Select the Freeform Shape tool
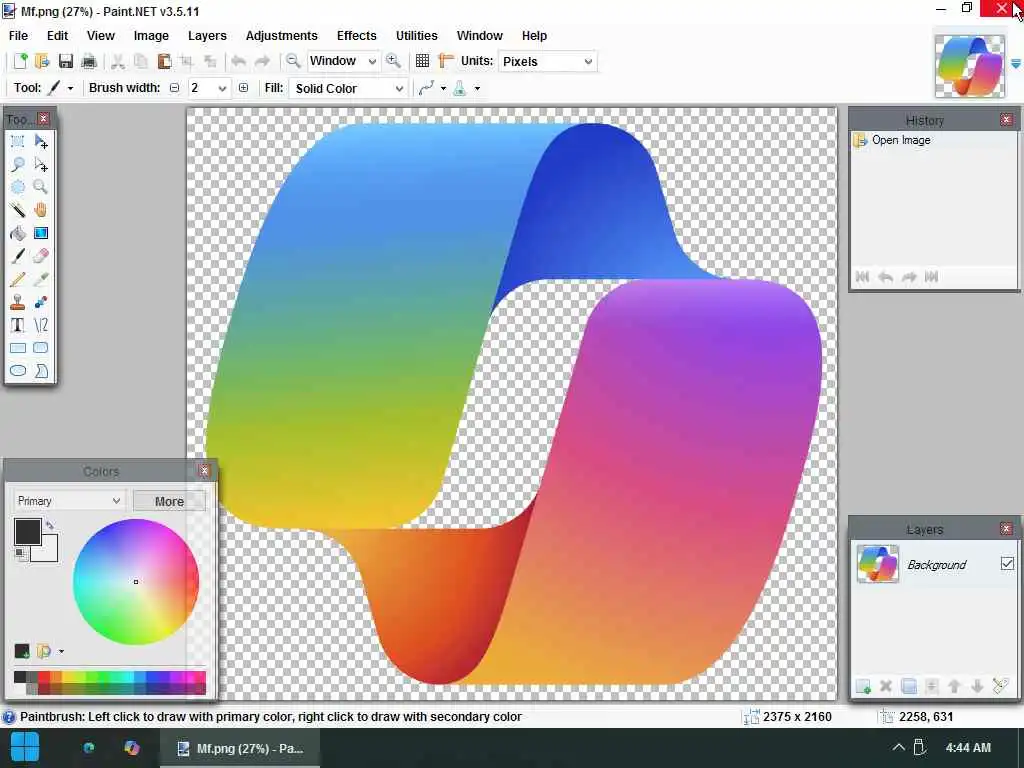Image resolution: width=1024 pixels, height=768 pixels. [x=41, y=371]
